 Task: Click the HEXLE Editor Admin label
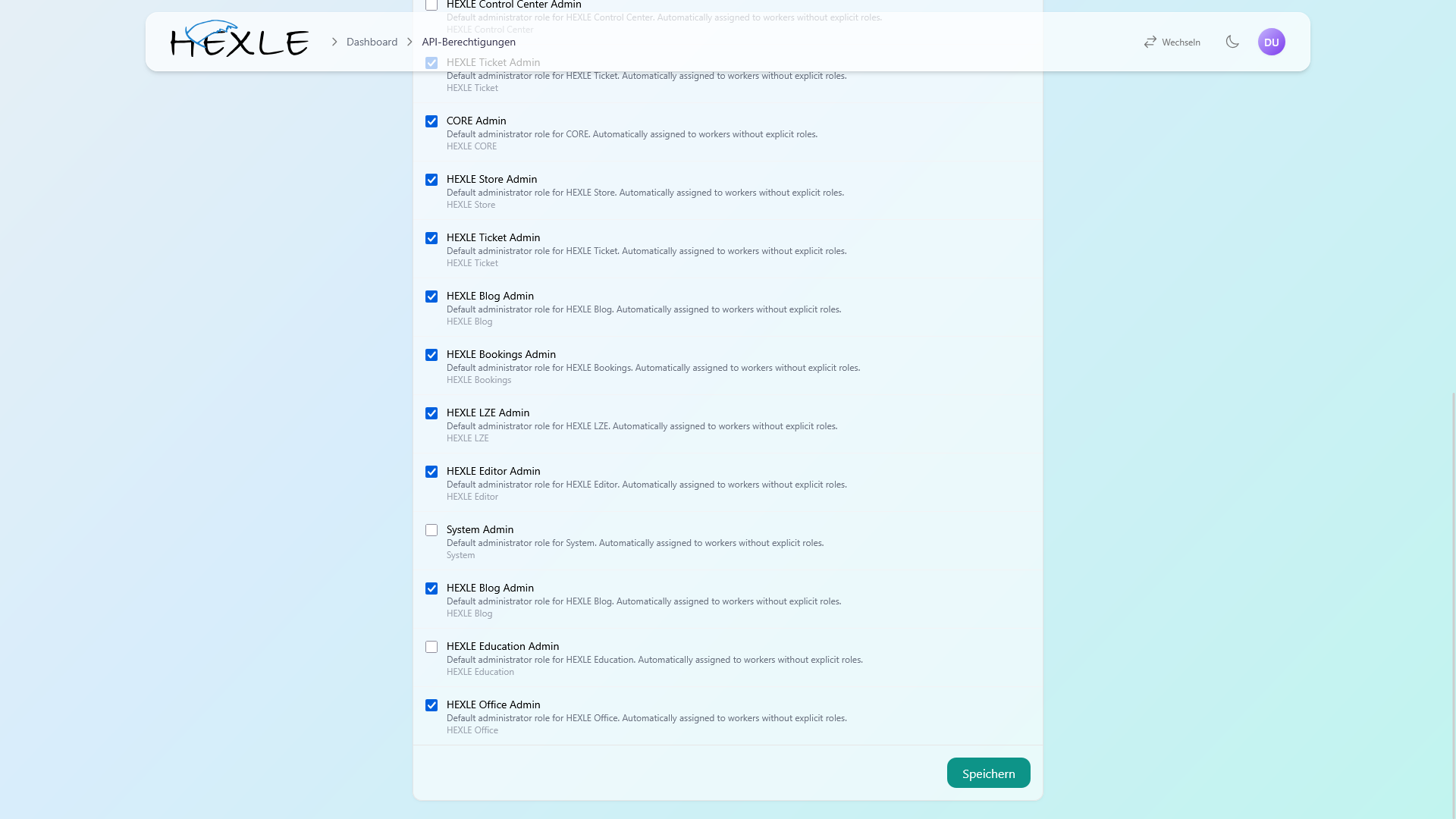(493, 471)
